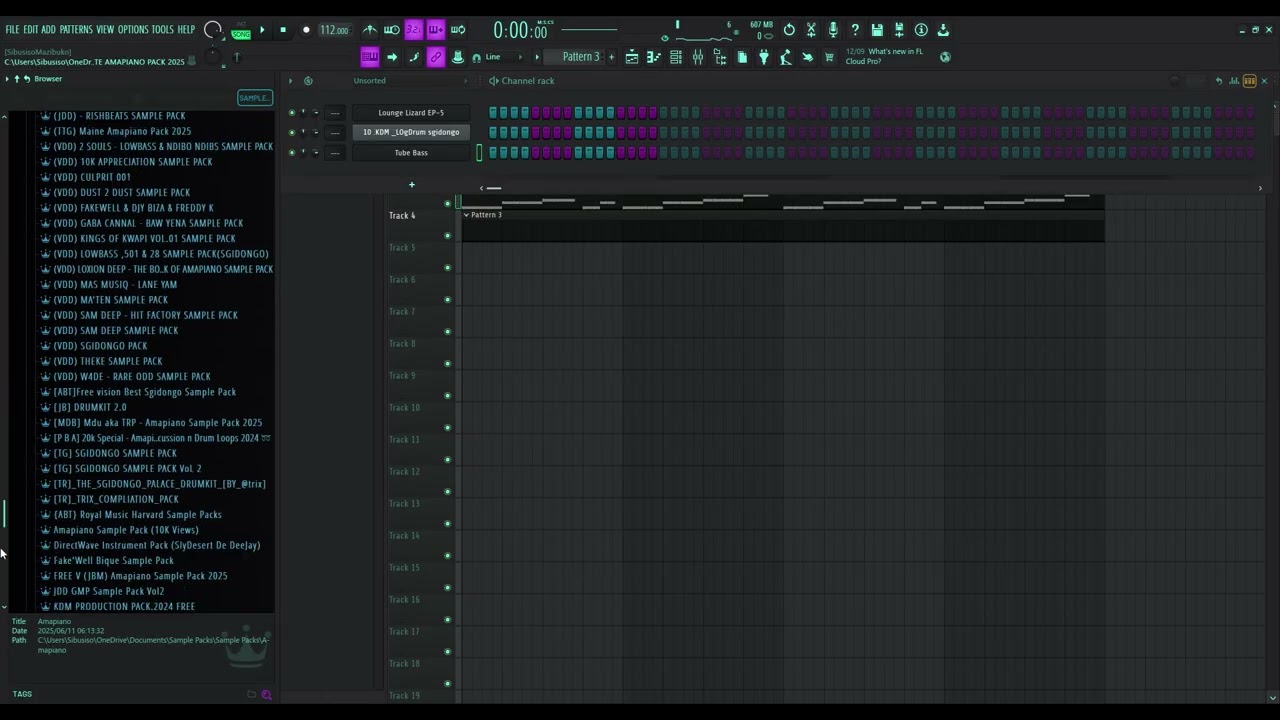Open the Unsorted channel filter dropdown
1280x720 pixels.
pyautogui.click(x=408, y=81)
